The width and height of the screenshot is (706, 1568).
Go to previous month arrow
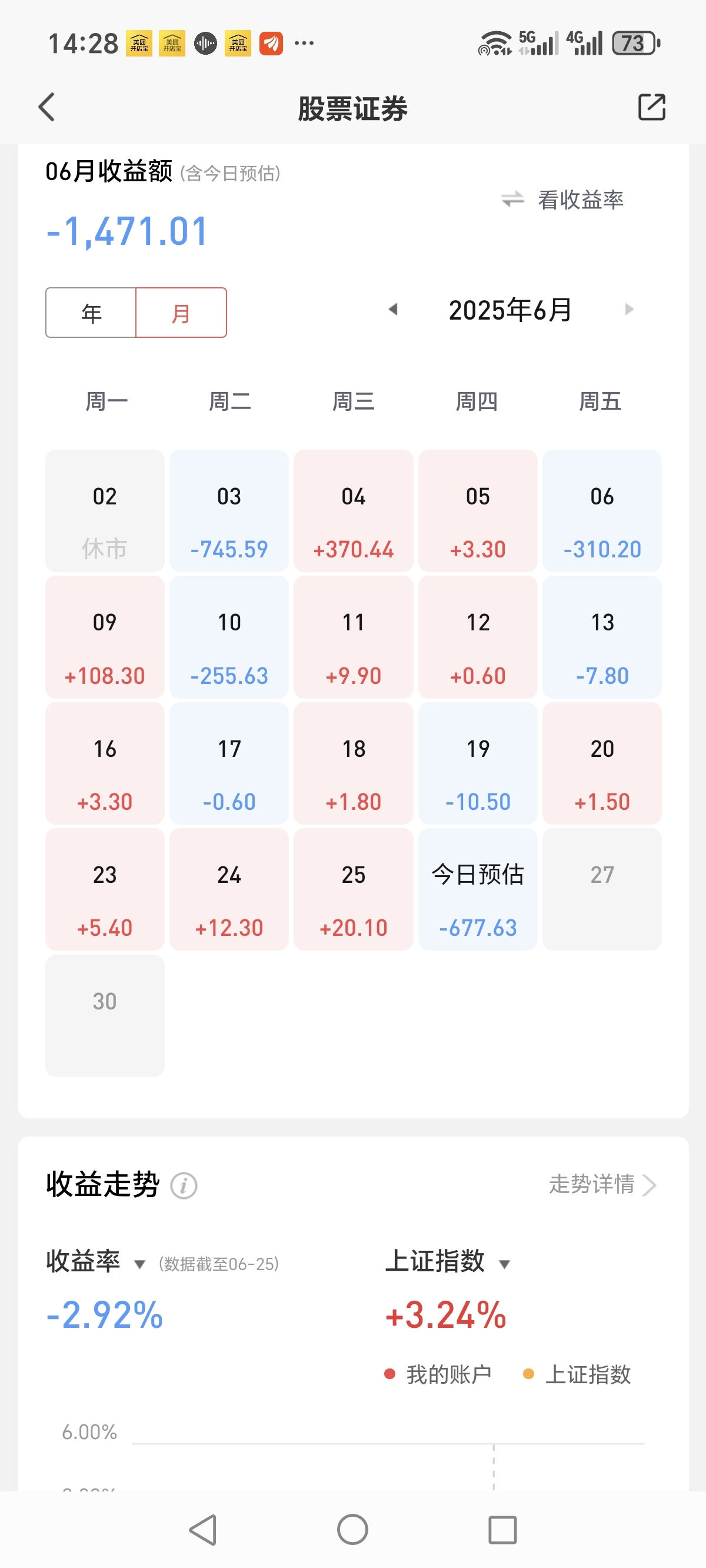(393, 309)
